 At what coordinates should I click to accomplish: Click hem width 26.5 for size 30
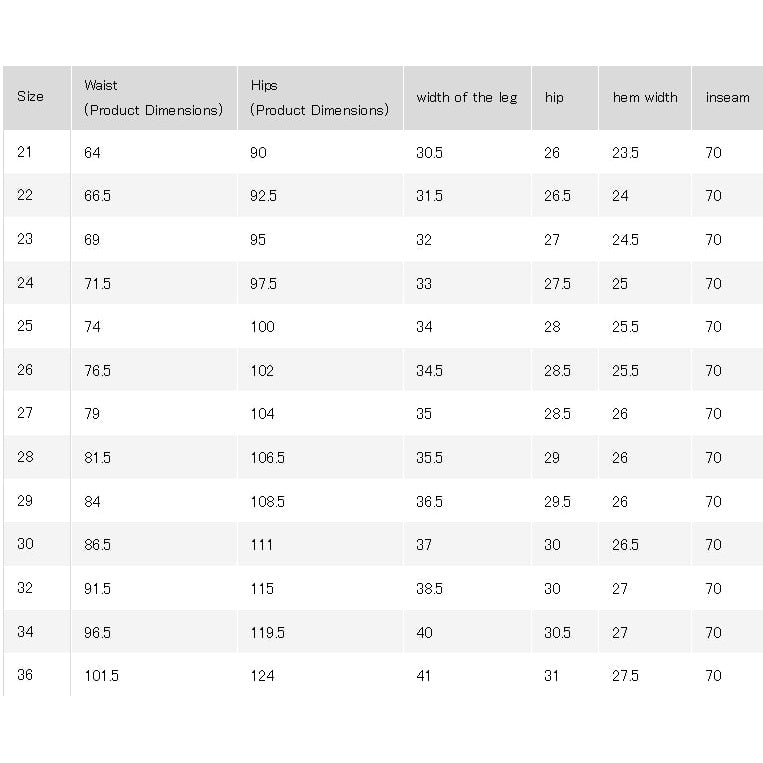coord(625,545)
